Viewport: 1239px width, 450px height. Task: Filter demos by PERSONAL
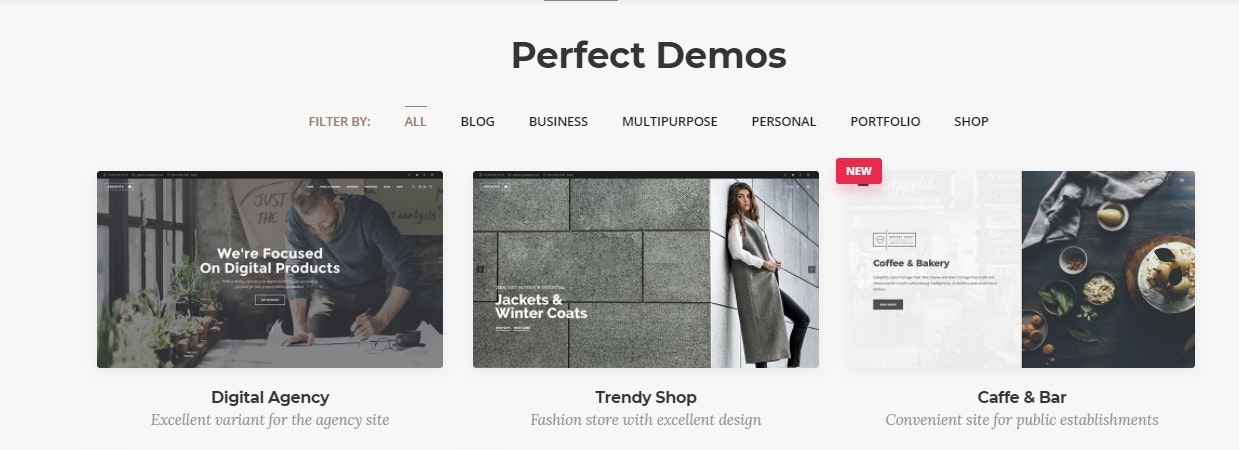pos(784,122)
